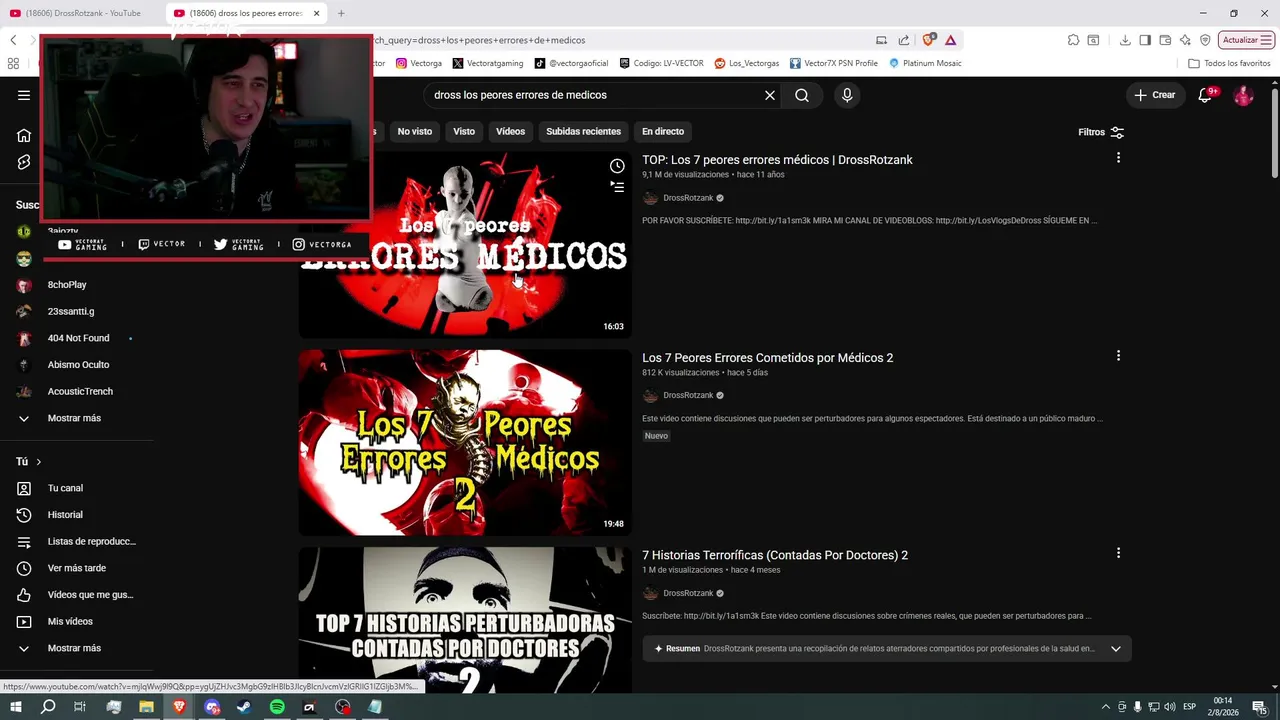
Task: Open options menu for '7 Historias Terroríficas' video
Action: point(1118,553)
